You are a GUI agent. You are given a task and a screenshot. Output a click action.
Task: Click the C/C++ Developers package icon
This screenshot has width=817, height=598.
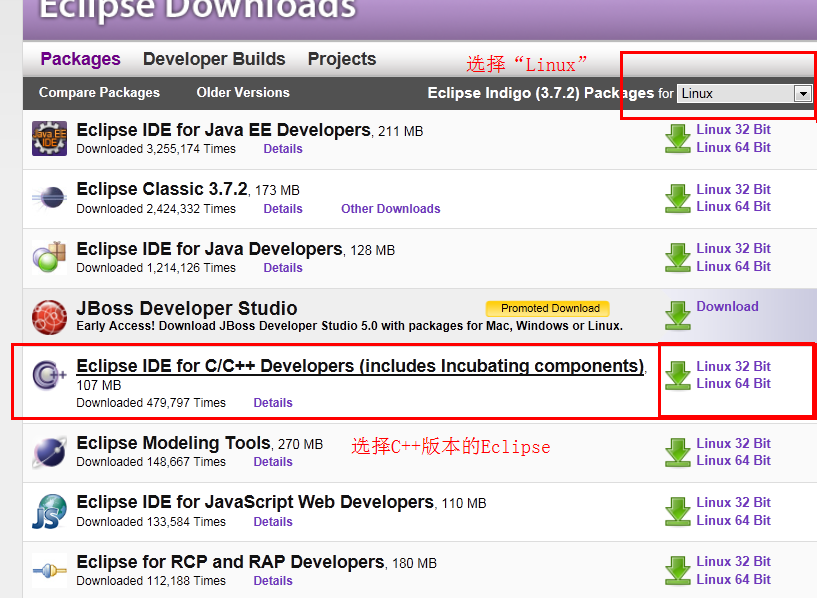click(x=49, y=375)
